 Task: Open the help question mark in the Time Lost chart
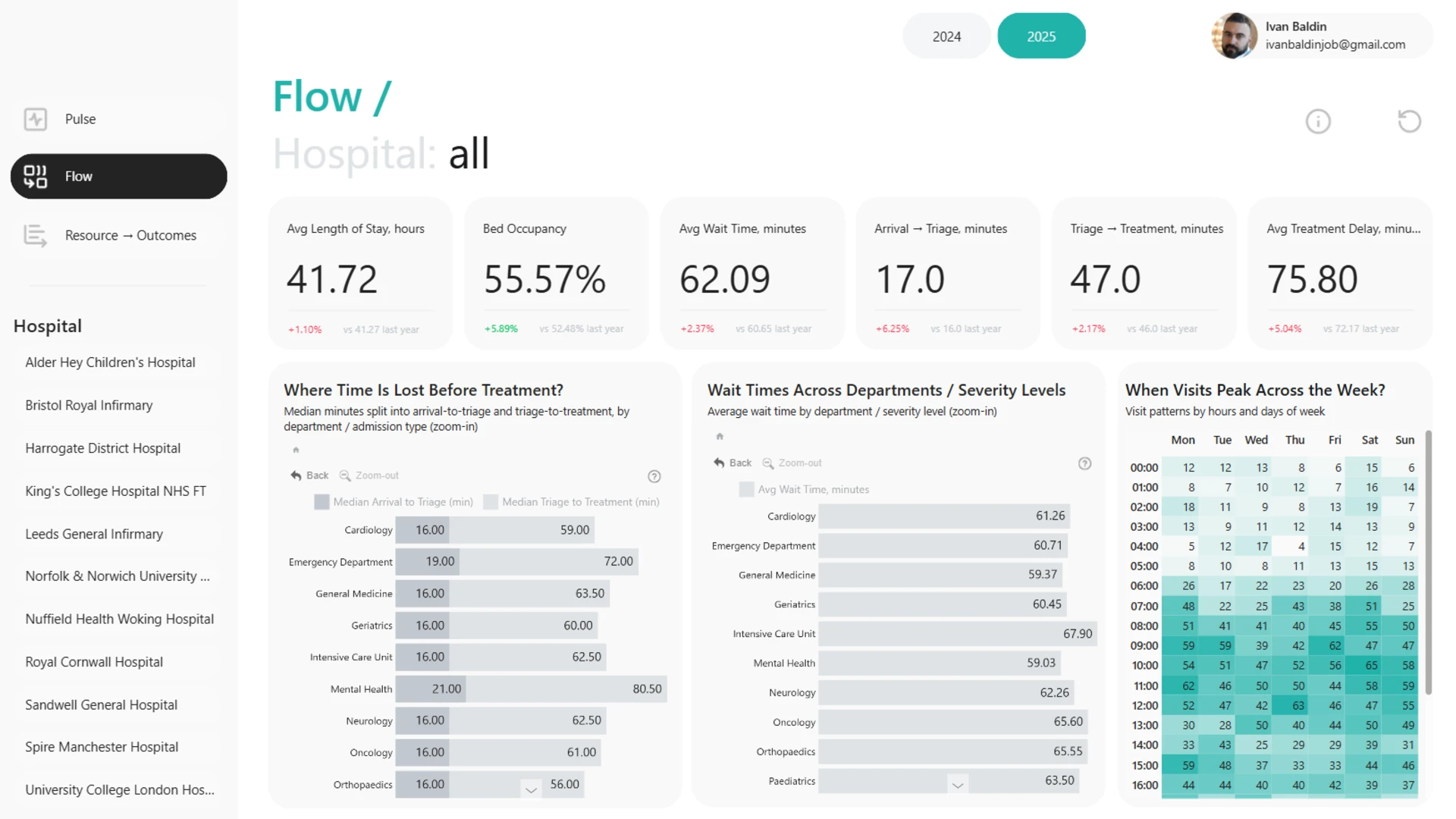pos(654,476)
